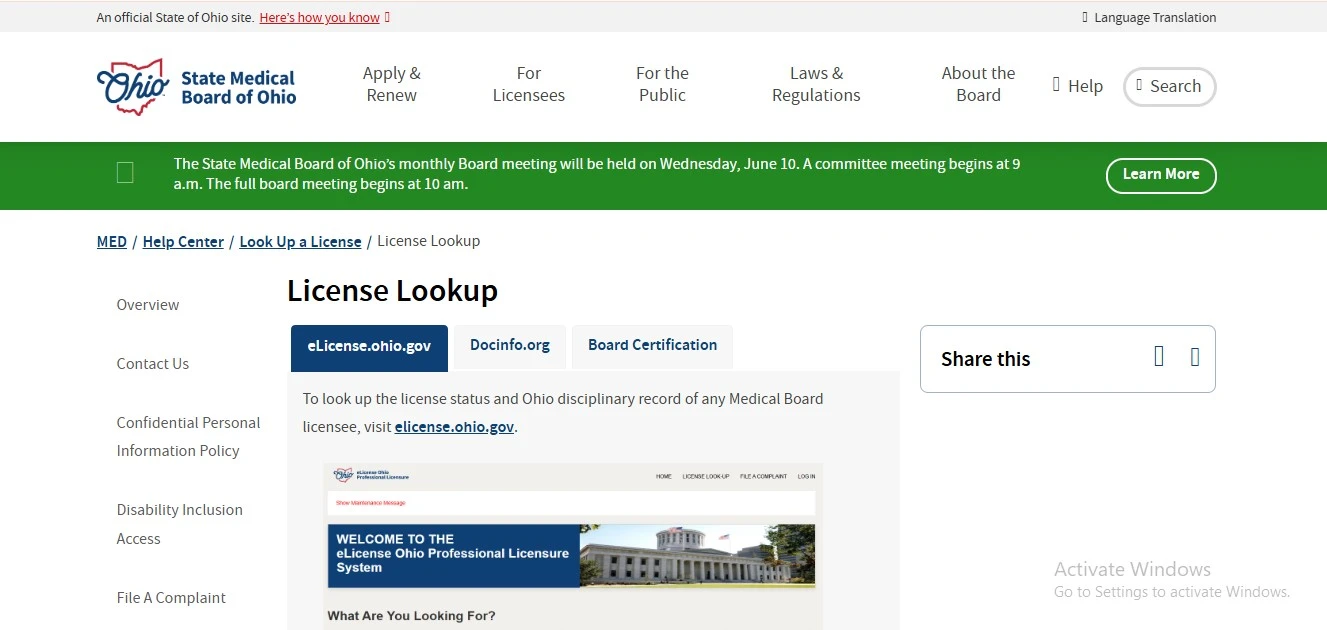Select the eLicense.ohio.gov tab
This screenshot has height=630, width=1327.
[369, 347]
